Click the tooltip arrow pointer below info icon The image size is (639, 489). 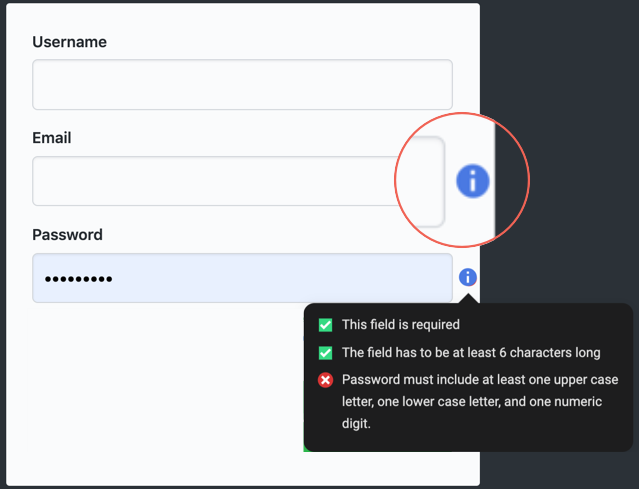[468, 299]
